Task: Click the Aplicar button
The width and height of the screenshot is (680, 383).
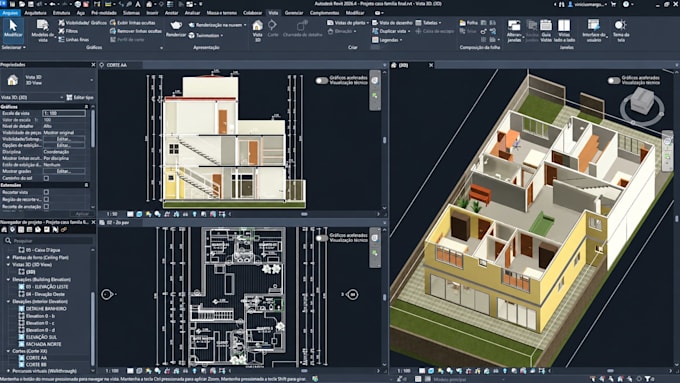Action: pyautogui.click(x=82, y=214)
